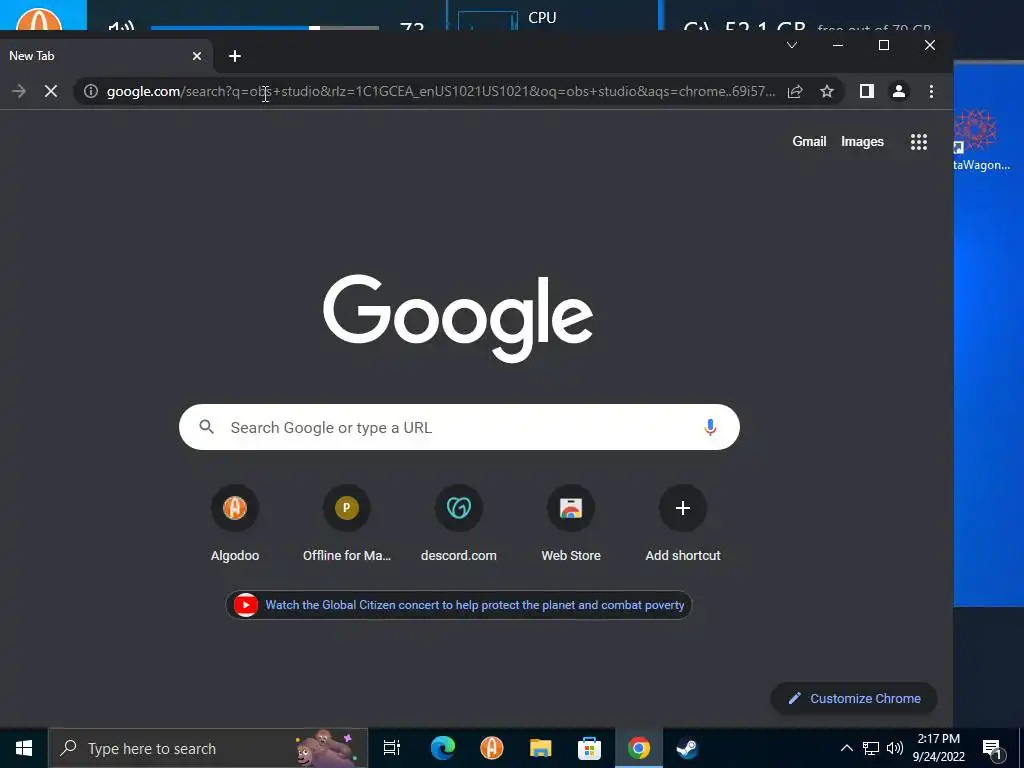The width and height of the screenshot is (1024, 768).
Task: Click the forward navigation arrow
Action: coord(19,91)
